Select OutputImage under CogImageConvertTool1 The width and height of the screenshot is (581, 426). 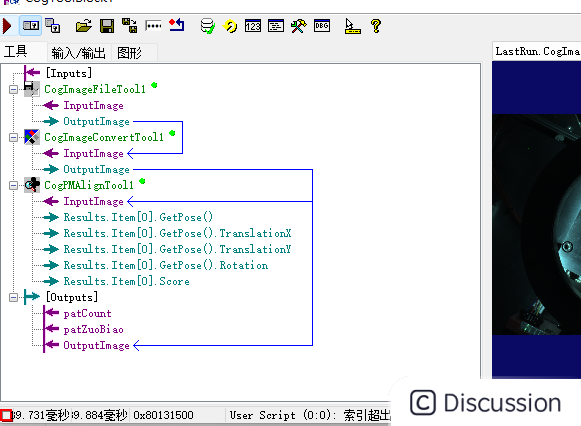[96, 169]
